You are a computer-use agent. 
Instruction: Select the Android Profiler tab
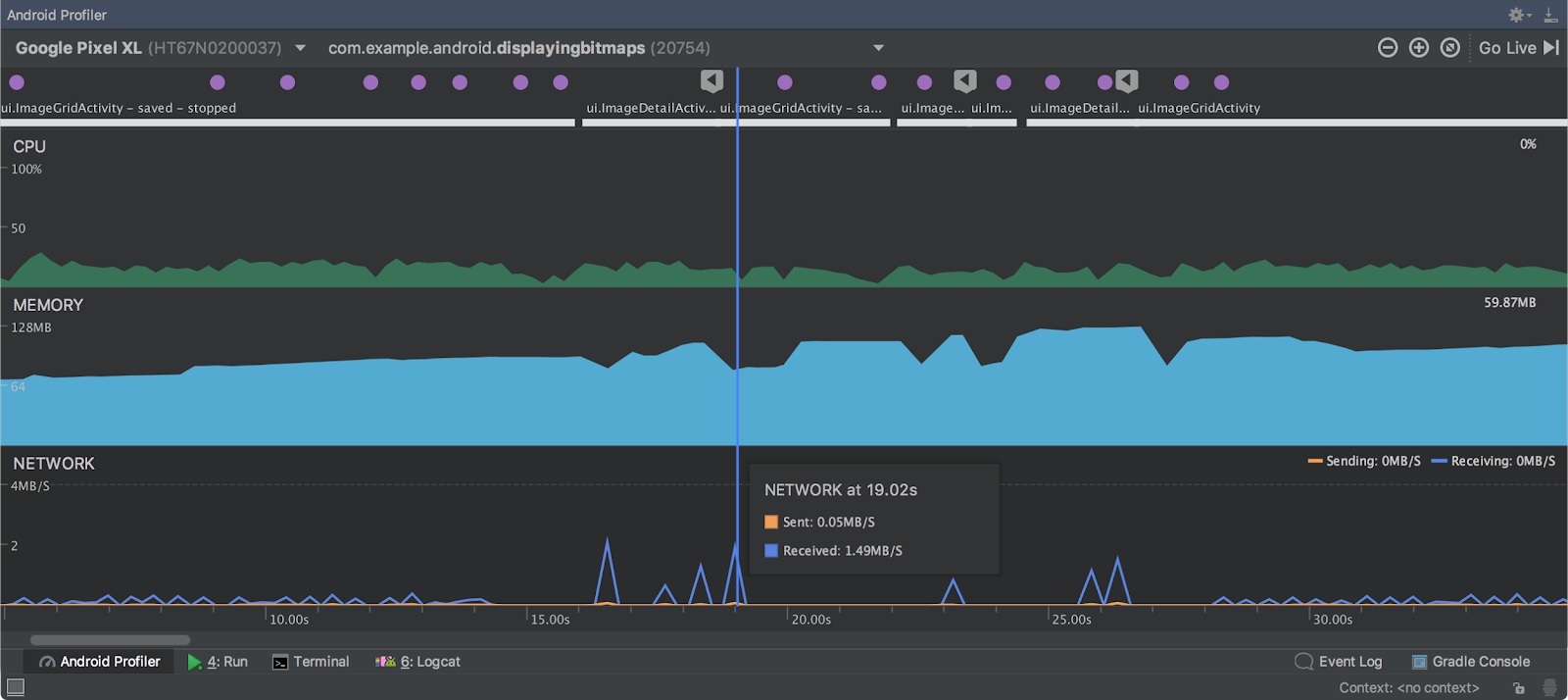tap(99, 662)
